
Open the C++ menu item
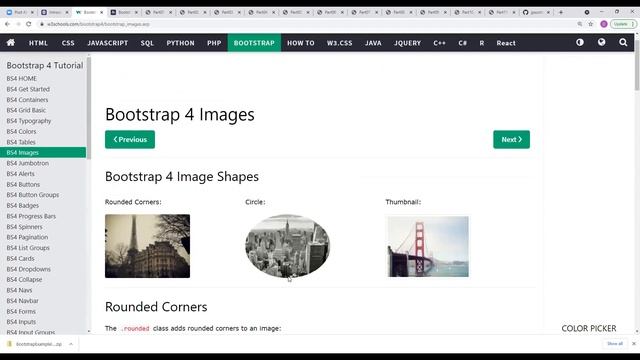(x=440, y=43)
